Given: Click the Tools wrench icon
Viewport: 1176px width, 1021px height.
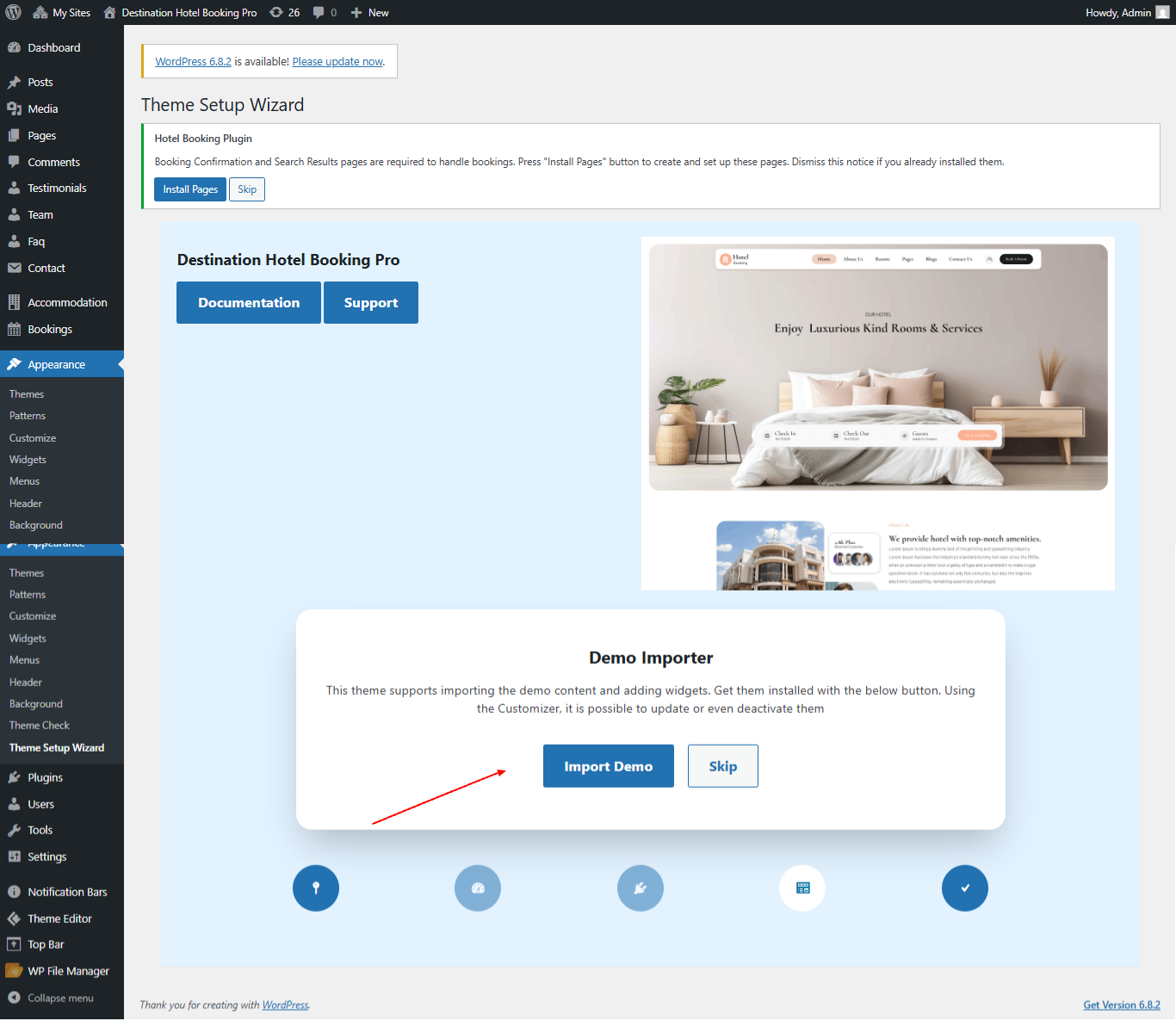Looking at the screenshot, I should (14, 830).
